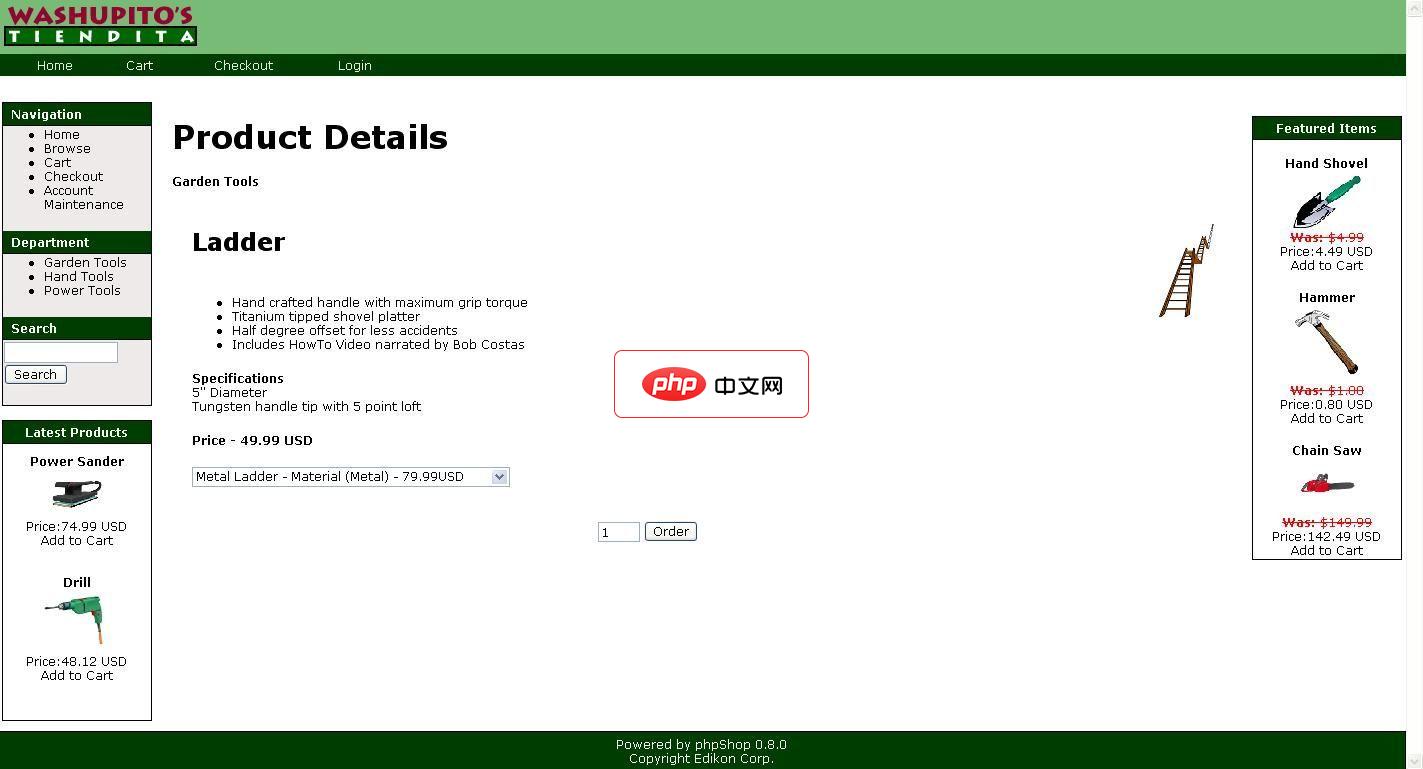This screenshot has width=1423, height=769.
Task: Click the php中文网 watermark logo
Action: pyautogui.click(x=711, y=384)
